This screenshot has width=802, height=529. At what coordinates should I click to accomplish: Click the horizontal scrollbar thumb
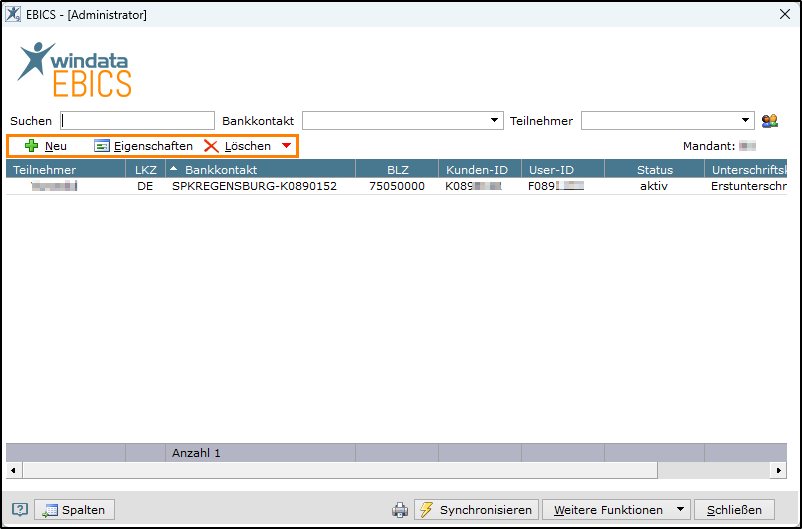(x=340, y=470)
